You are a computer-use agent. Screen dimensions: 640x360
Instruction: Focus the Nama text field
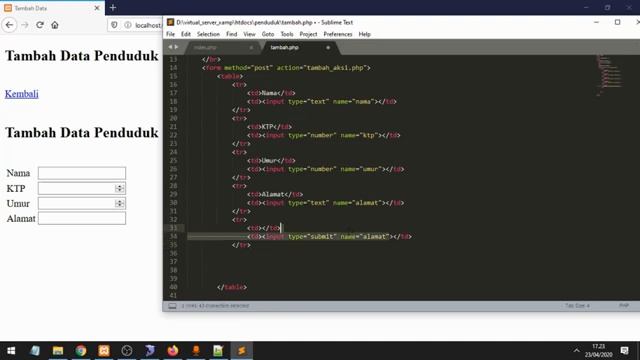click(82, 173)
